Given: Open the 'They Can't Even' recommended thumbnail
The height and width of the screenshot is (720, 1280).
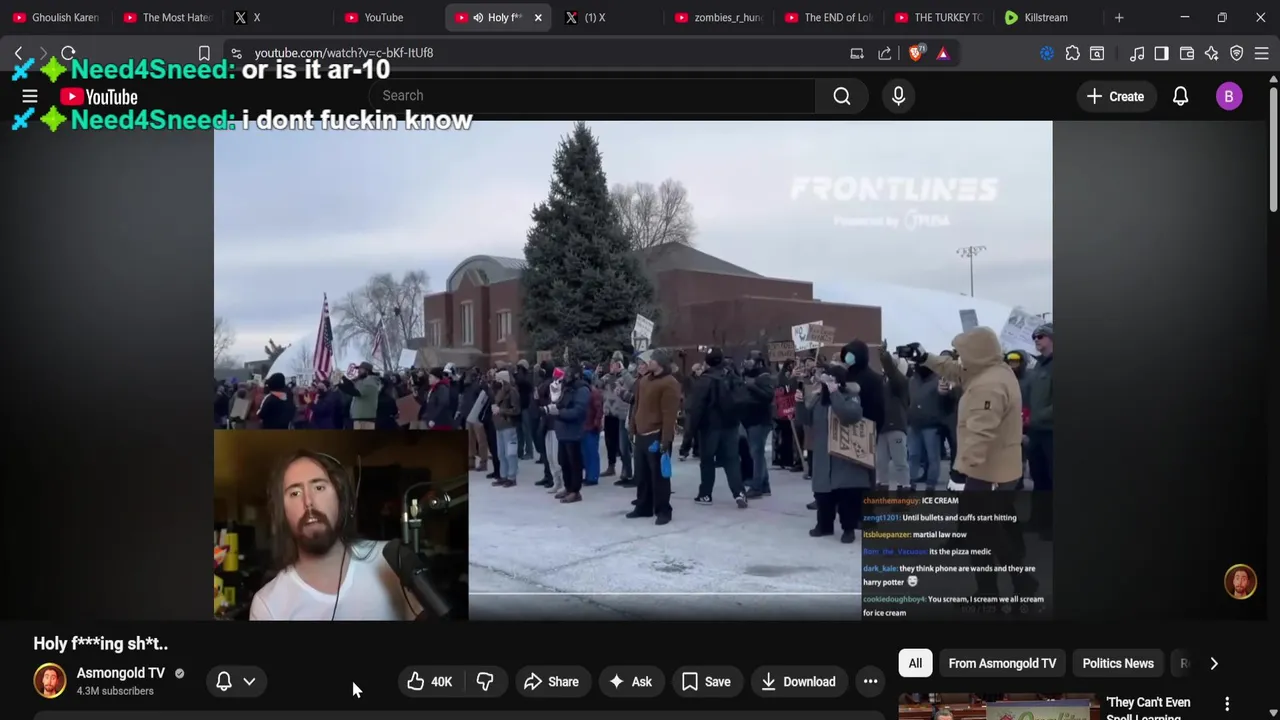Looking at the screenshot, I should [x=997, y=707].
